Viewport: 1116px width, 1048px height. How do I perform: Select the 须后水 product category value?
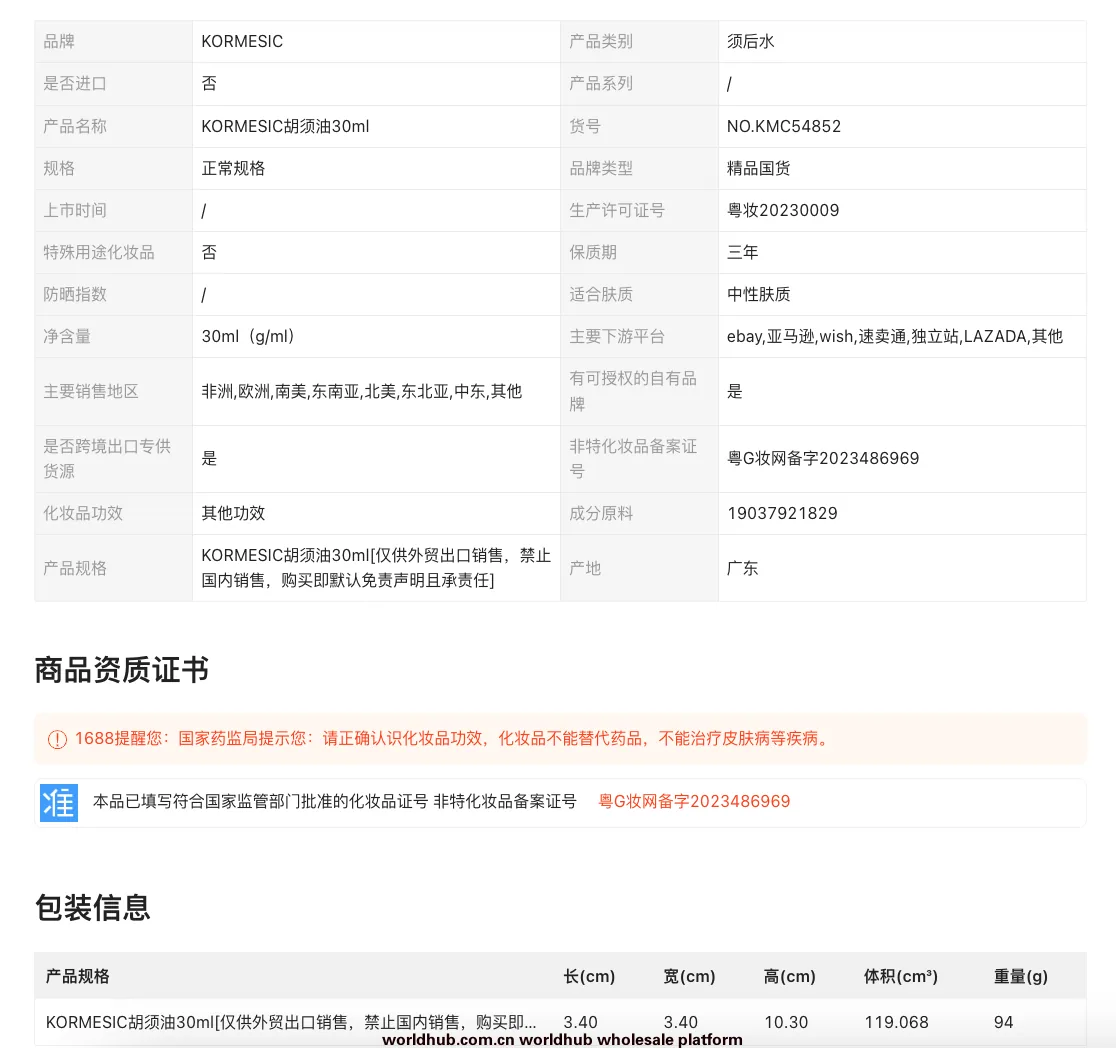coord(750,41)
